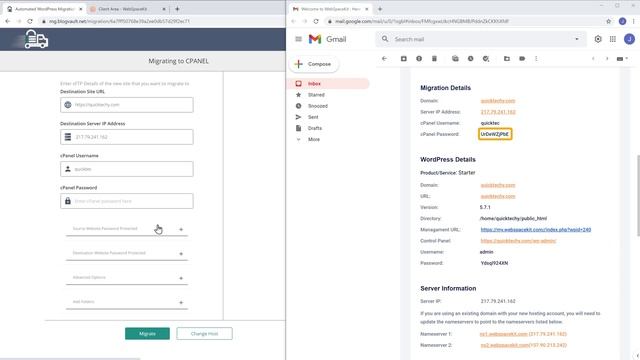Click the Gmail page vertical scrollbar
Screen dimensions: 640x360
click(x=638, y=195)
